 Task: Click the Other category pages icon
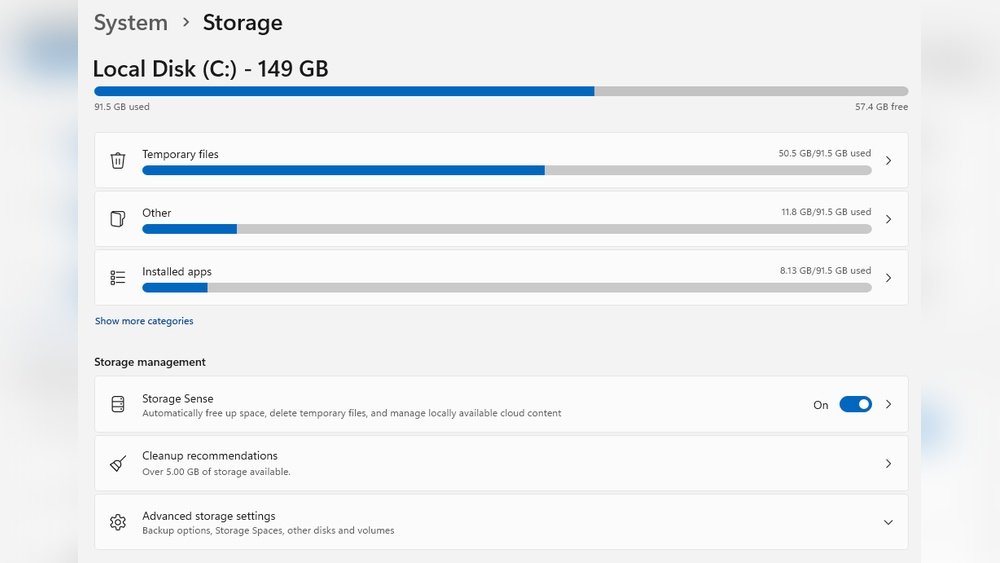[x=118, y=219]
